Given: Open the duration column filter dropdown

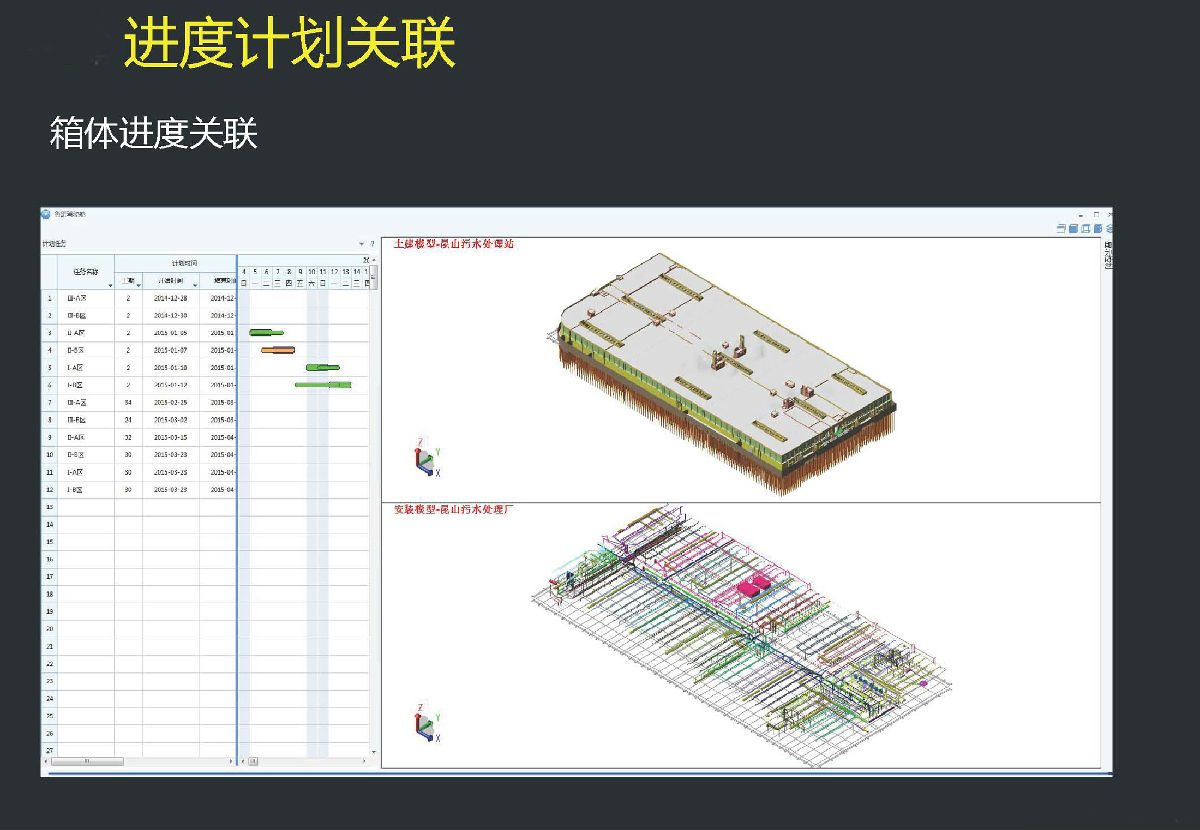Looking at the screenshot, I should [138, 285].
